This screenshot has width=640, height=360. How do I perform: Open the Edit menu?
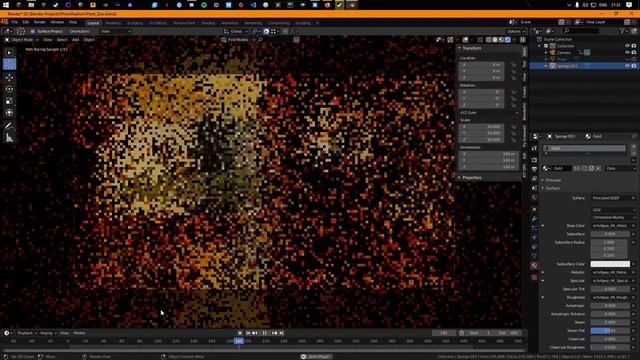pyautogui.click(x=26, y=22)
